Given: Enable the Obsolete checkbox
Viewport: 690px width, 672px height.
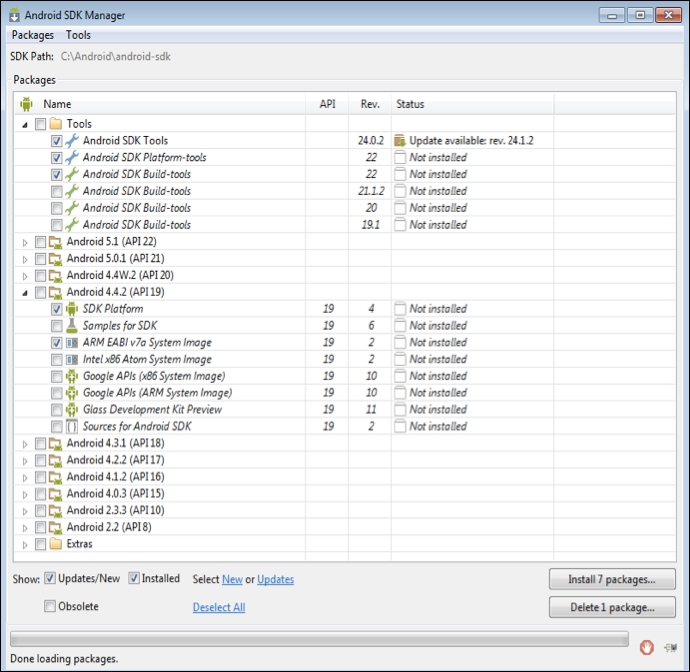Looking at the screenshot, I should pos(50,606).
